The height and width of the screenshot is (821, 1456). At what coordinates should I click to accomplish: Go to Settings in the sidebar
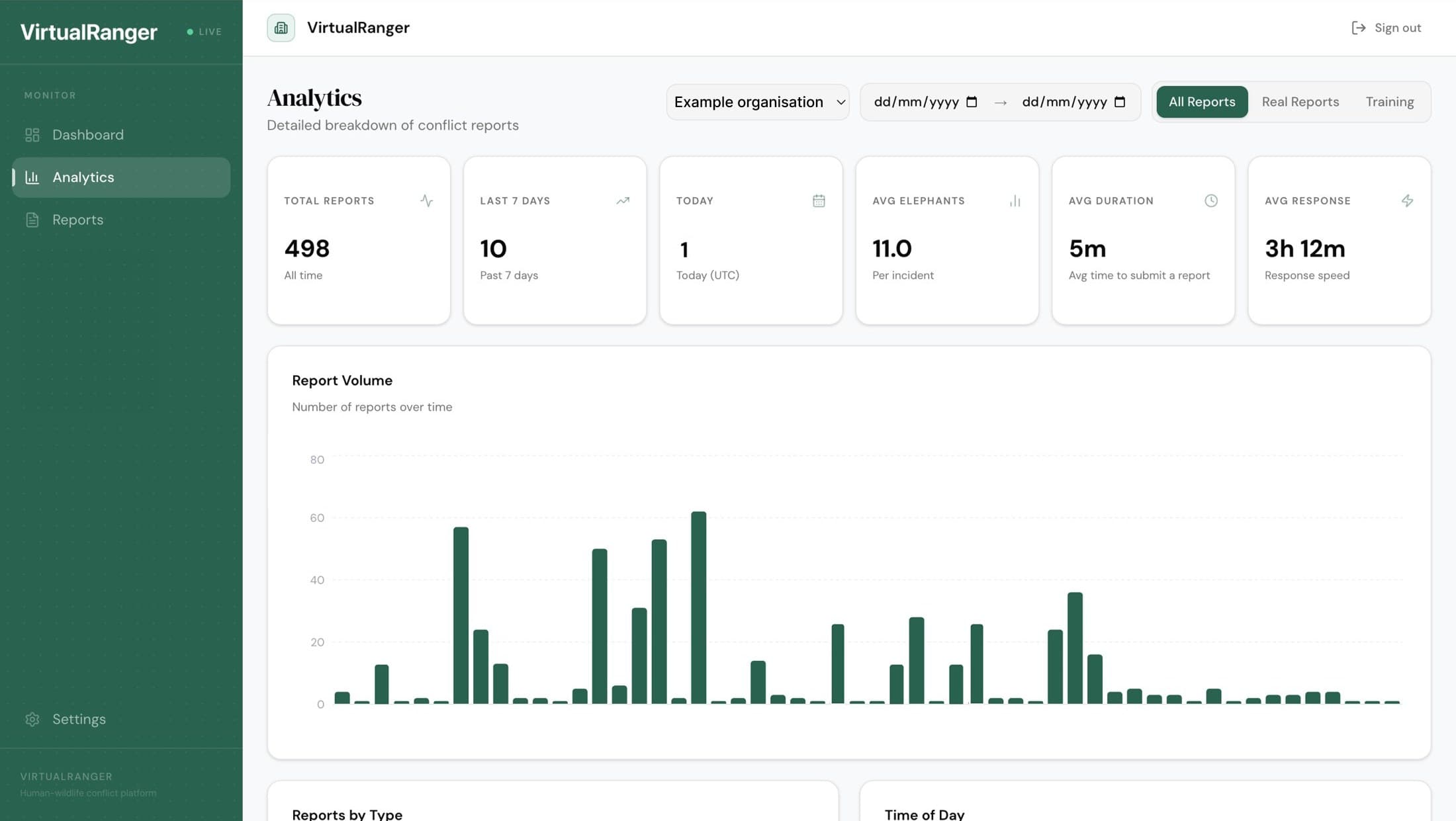[x=121, y=719]
